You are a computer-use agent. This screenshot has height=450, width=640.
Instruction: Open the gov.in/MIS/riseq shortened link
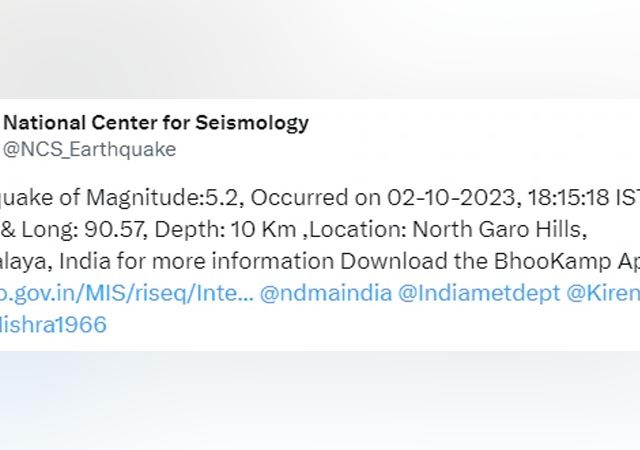(127, 293)
